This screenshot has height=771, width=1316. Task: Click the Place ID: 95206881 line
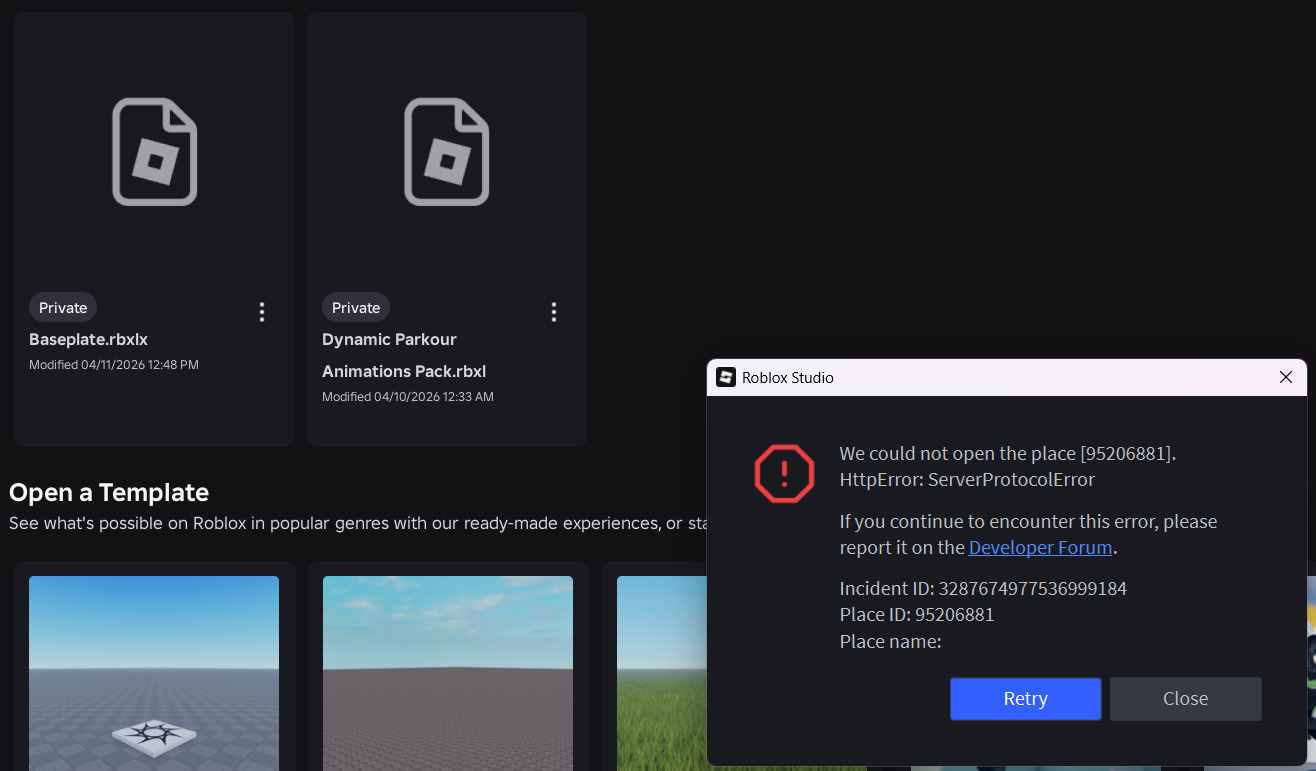(x=917, y=615)
